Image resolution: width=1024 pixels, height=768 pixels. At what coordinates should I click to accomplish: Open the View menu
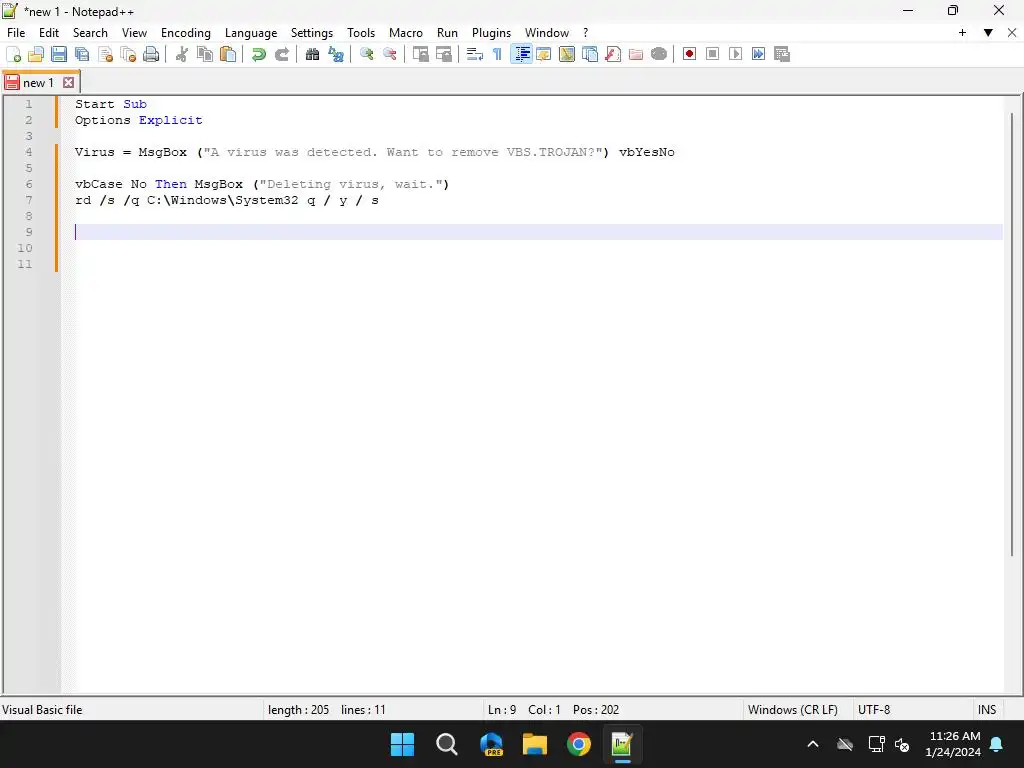(x=134, y=33)
